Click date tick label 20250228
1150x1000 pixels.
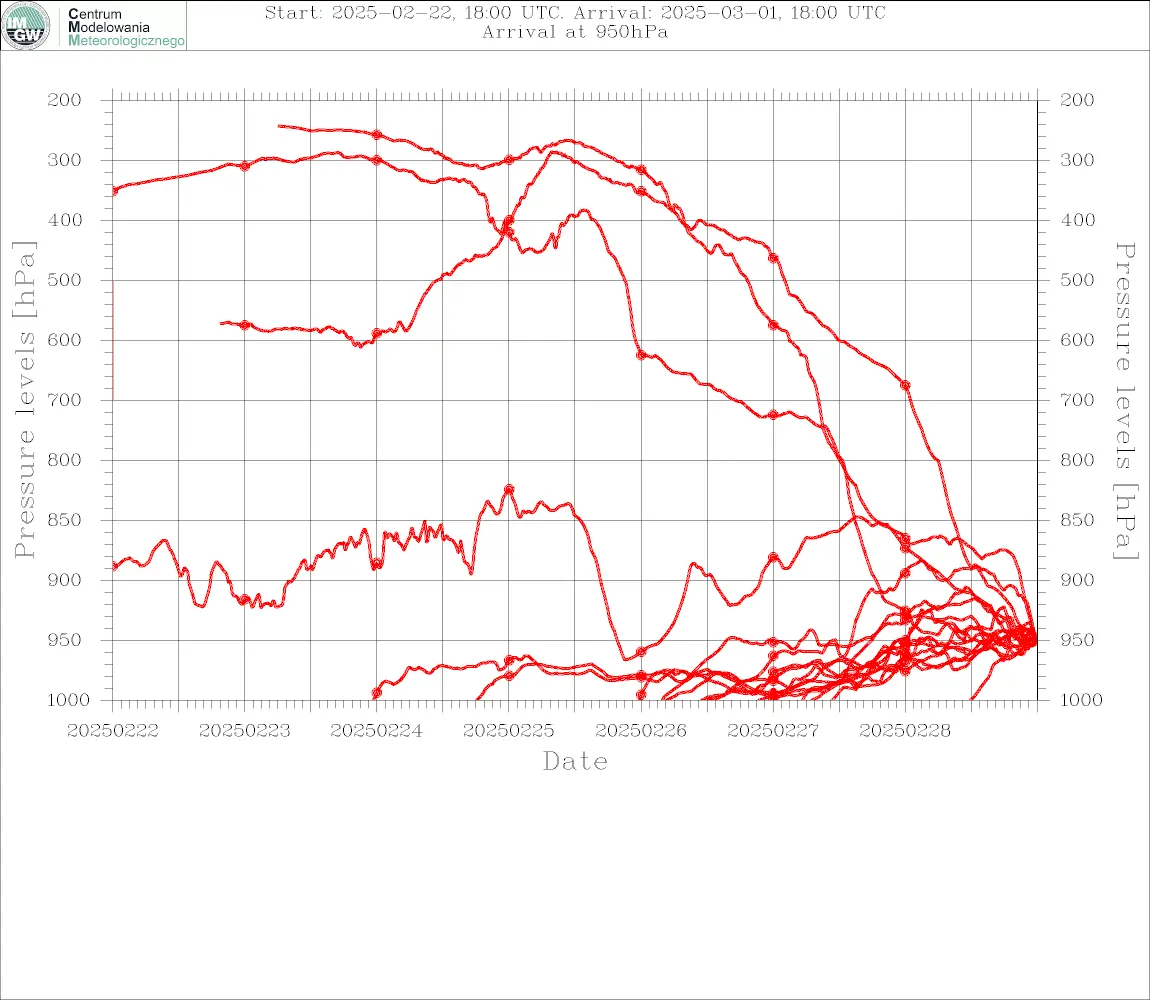[x=904, y=731]
